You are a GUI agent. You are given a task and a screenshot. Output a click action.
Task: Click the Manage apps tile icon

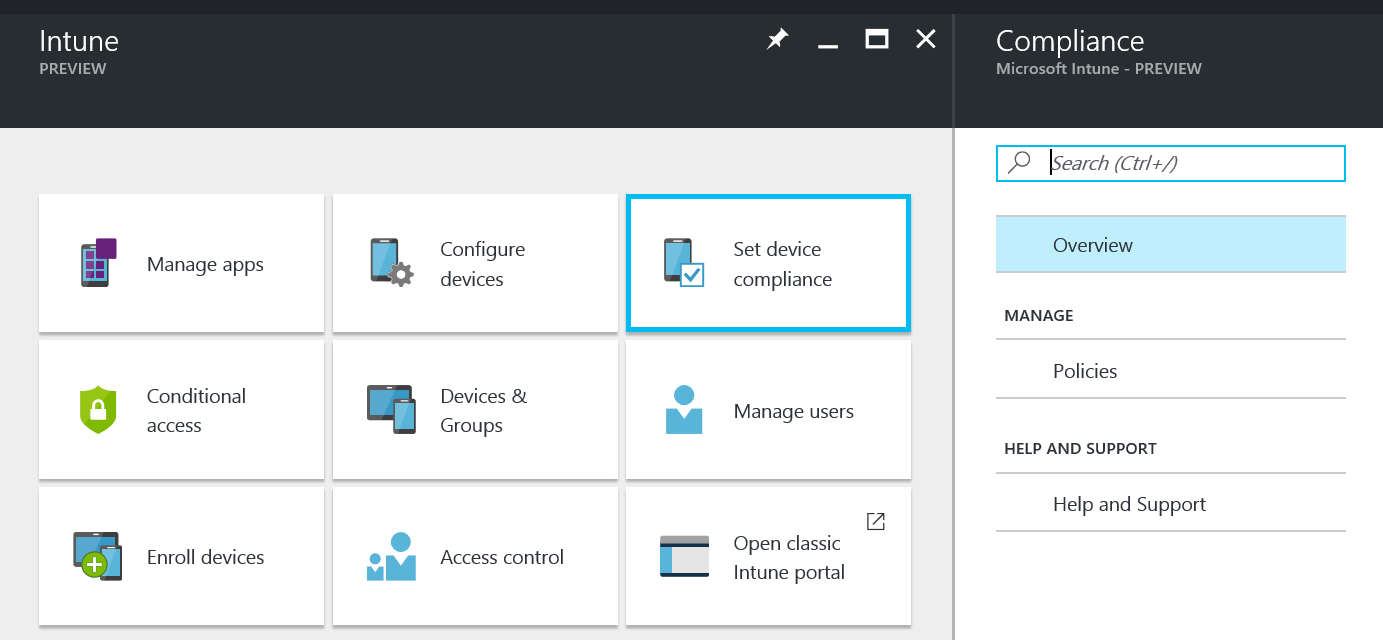click(x=99, y=263)
